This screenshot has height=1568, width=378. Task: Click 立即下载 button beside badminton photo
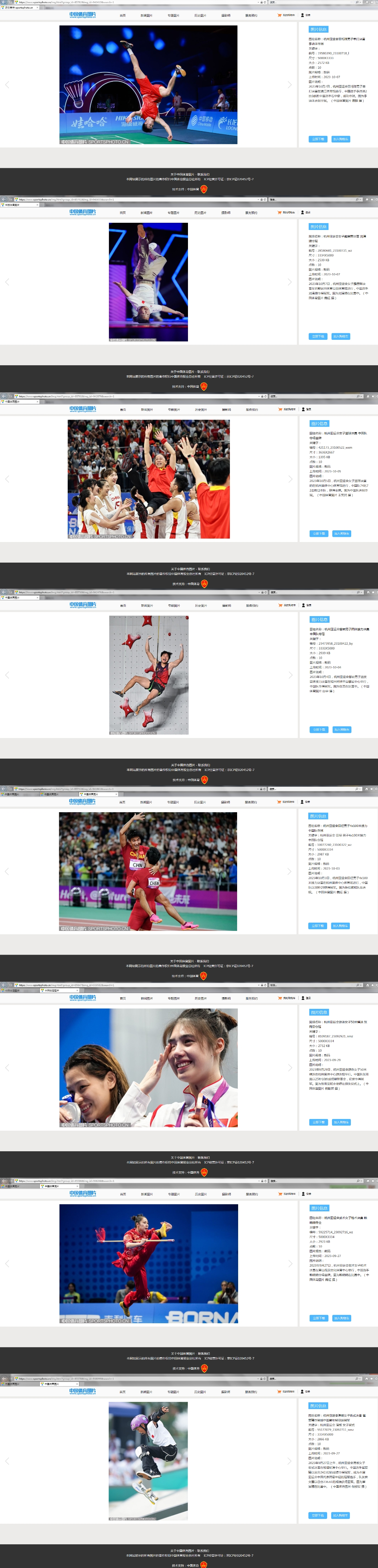point(318,139)
